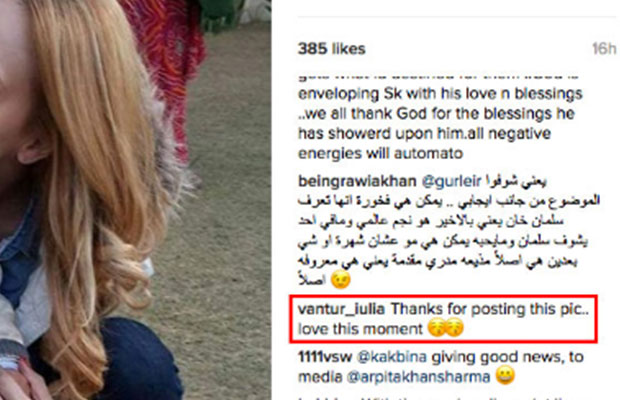The width and height of the screenshot is (620, 400).
Task: Click the partially visible bottom comment
Action: (x=435, y=397)
